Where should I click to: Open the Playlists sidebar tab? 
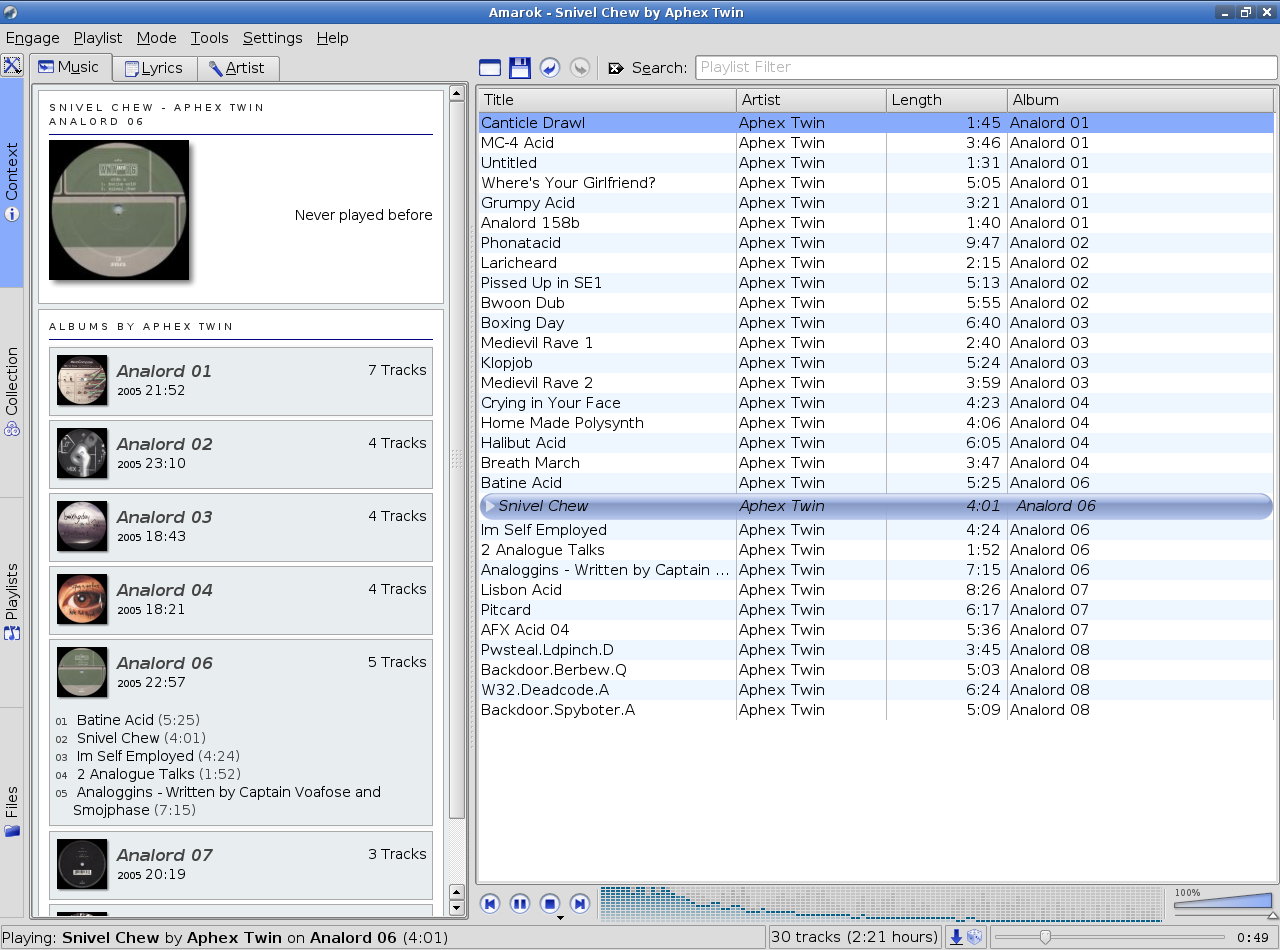[12, 602]
